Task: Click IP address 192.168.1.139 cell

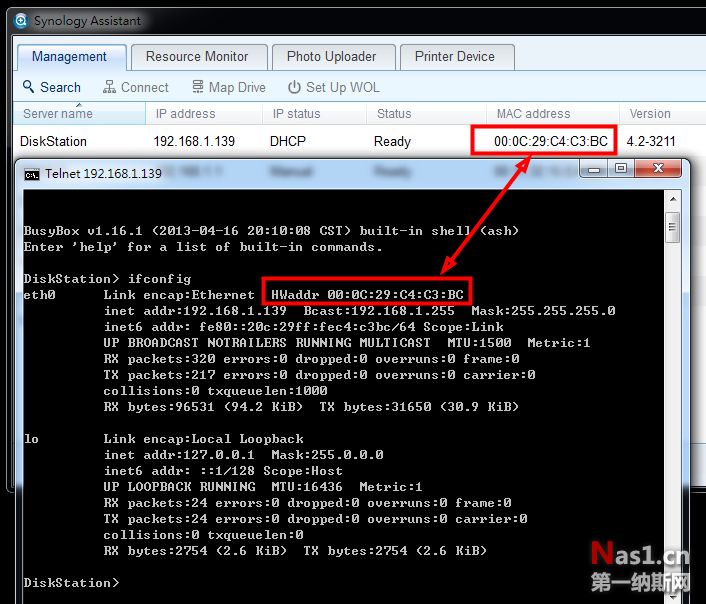Action: click(194, 141)
